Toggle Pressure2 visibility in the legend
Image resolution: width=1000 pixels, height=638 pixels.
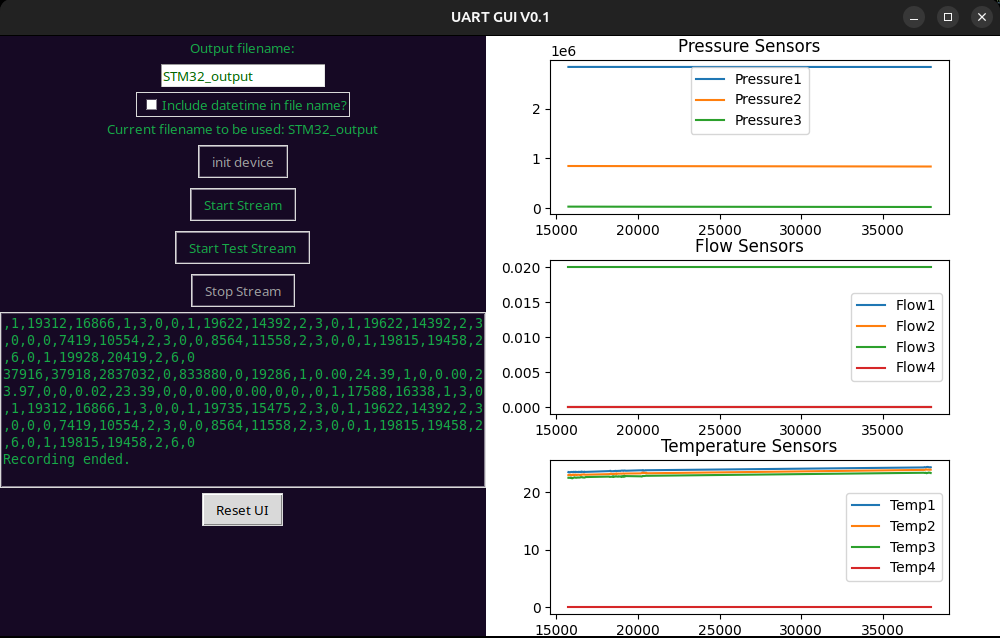coord(768,99)
